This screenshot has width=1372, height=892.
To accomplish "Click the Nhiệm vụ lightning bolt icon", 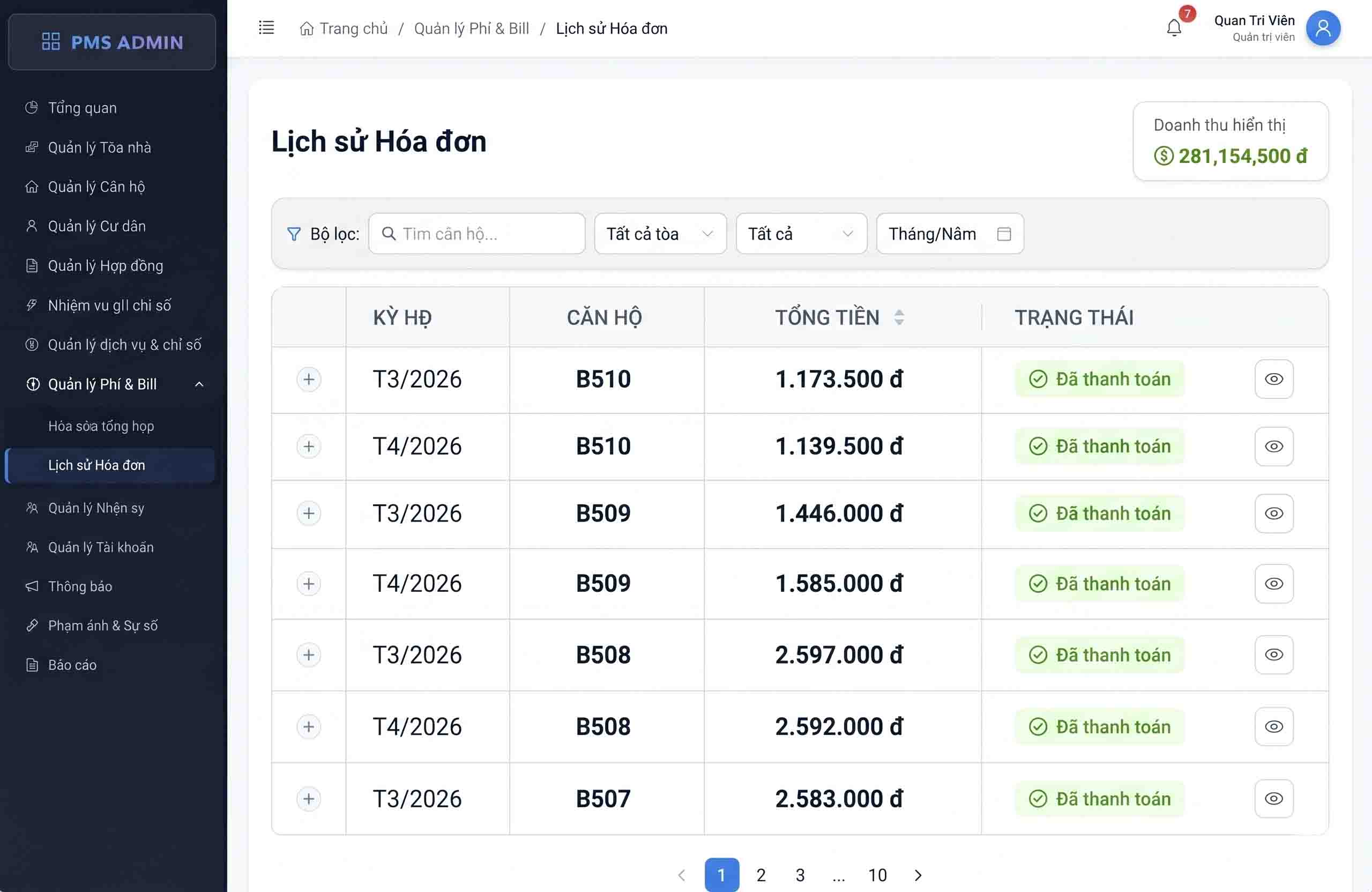I will point(32,304).
